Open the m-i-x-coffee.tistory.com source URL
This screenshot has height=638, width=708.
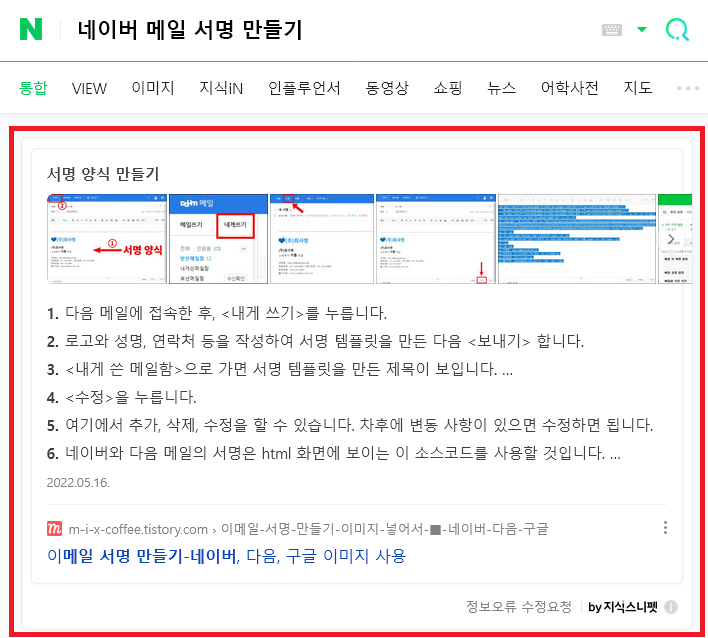point(308,529)
